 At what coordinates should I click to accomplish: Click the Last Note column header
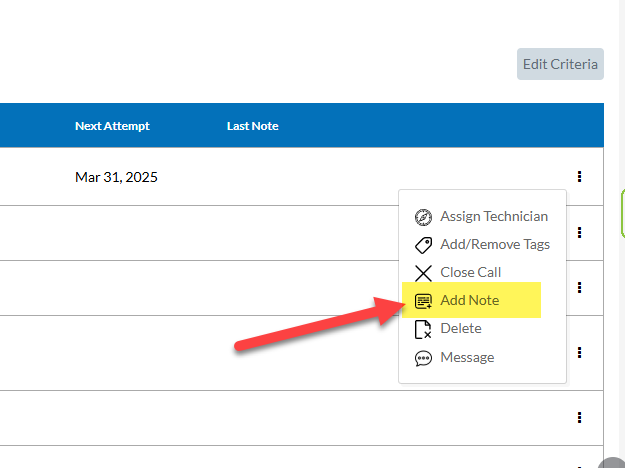[x=252, y=126]
